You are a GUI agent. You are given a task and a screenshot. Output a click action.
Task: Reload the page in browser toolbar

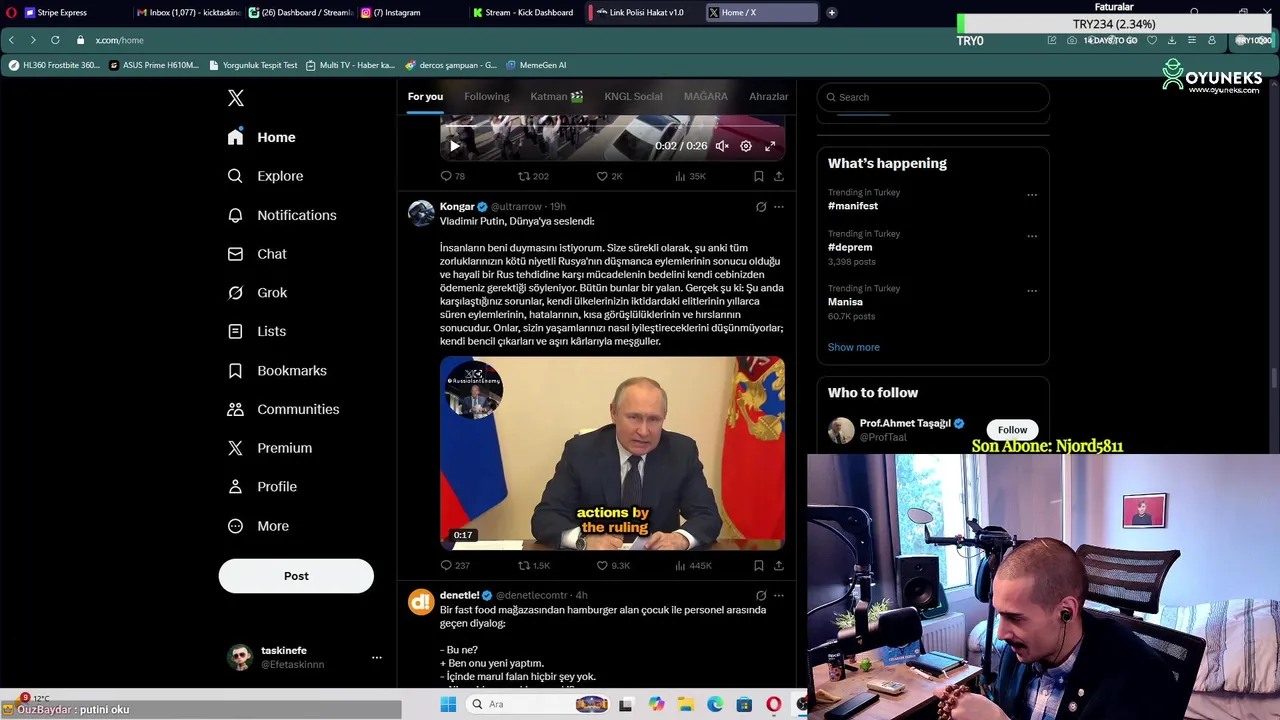55,40
